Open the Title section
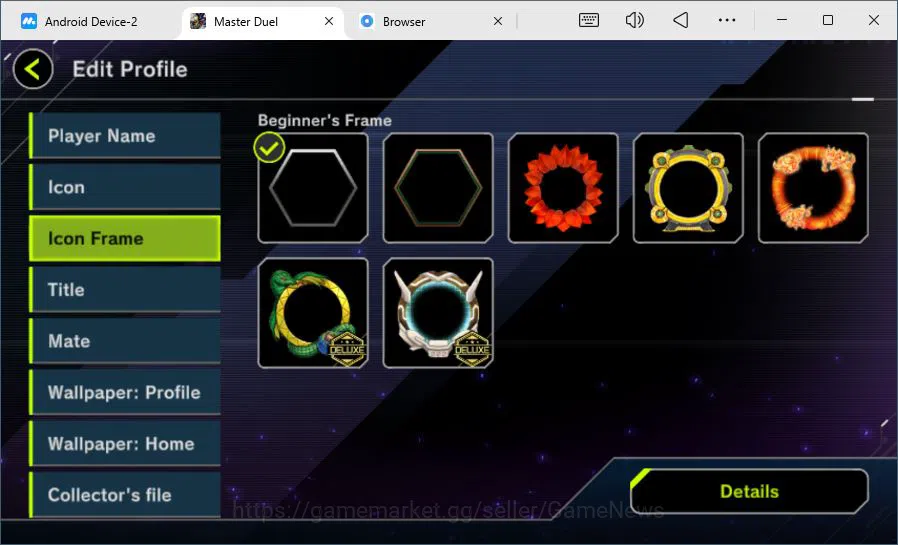The width and height of the screenshot is (898, 545). [125, 290]
